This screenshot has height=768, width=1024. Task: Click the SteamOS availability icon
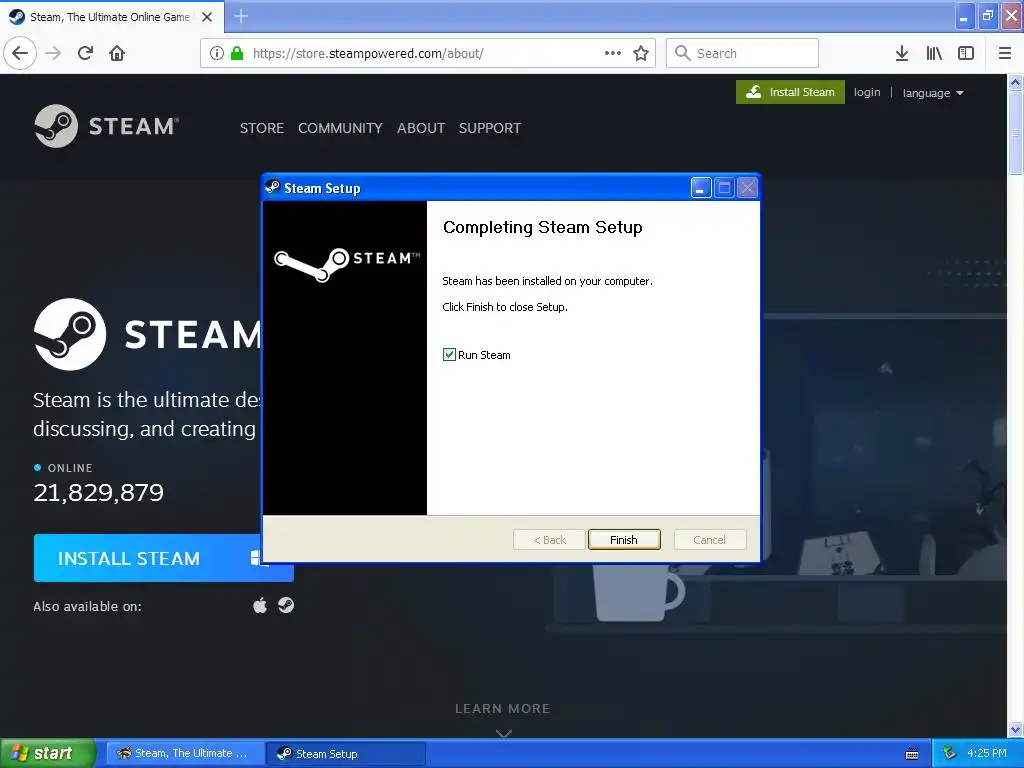click(x=286, y=605)
